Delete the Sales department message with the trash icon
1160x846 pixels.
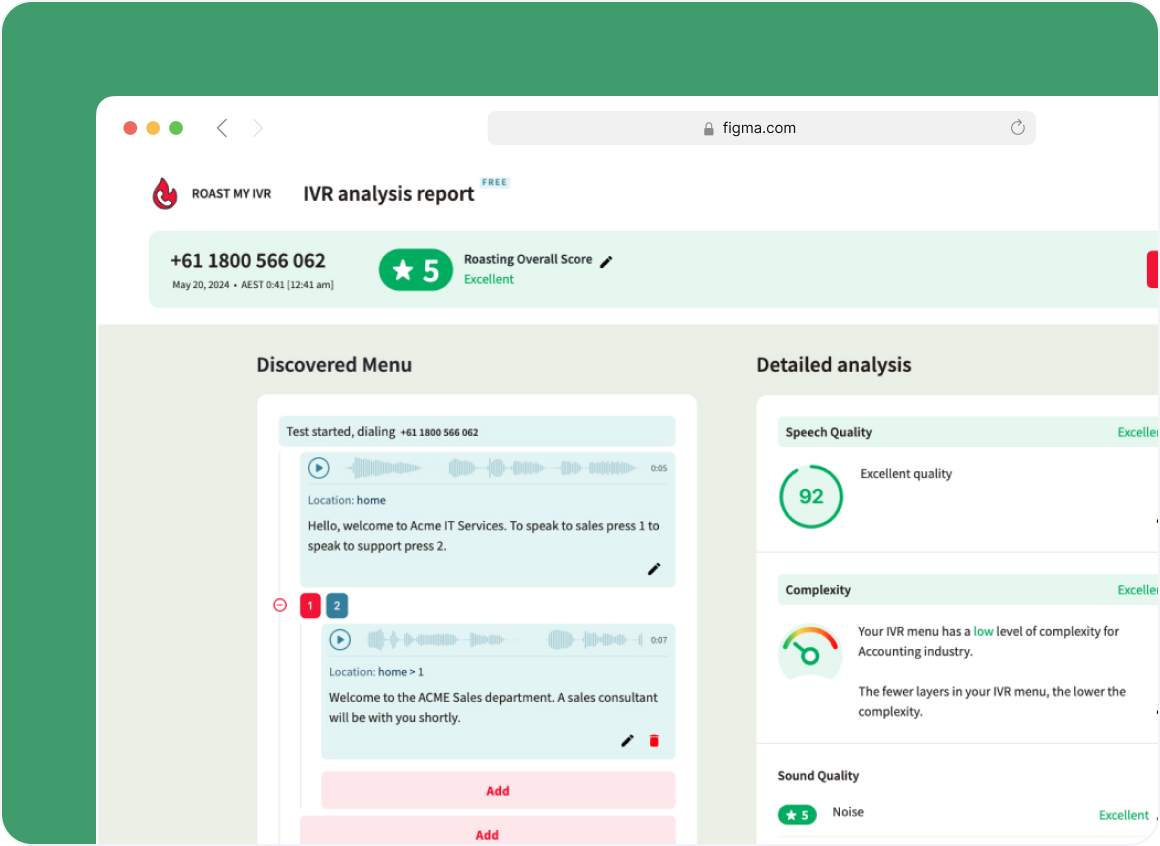coord(654,740)
